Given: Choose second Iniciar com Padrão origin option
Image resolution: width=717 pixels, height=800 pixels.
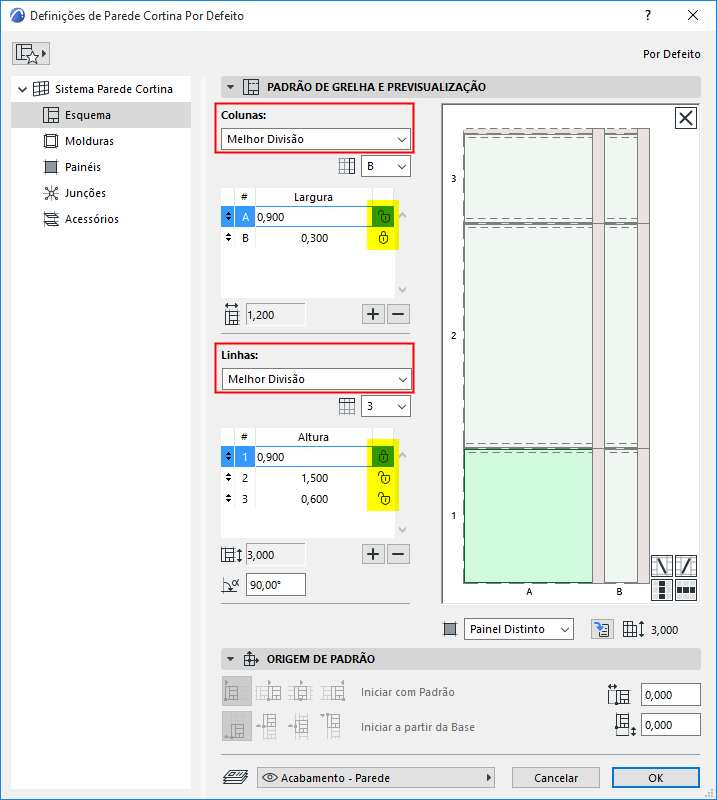Looking at the screenshot, I should pyautogui.click(x=268, y=691).
